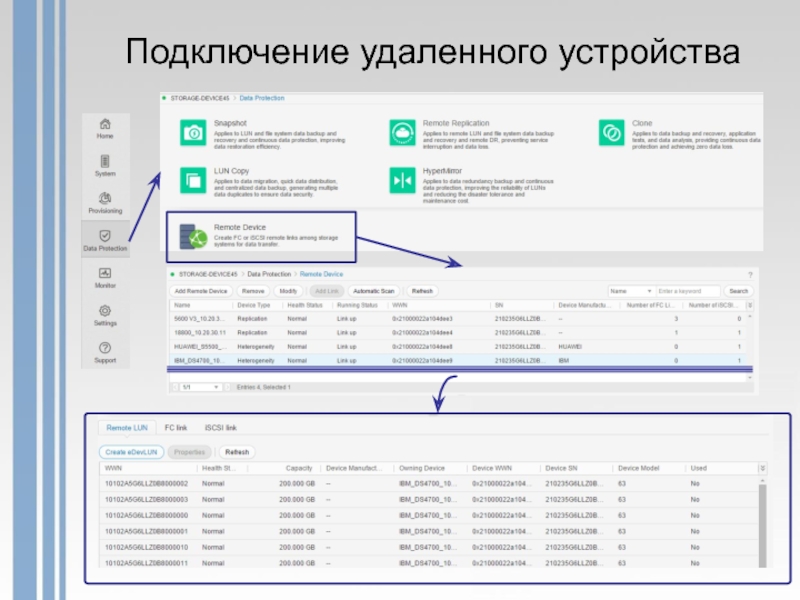Expand the Name search filter dropdown
Screen dimensions: 800x600
pyautogui.click(x=631, y=291)
